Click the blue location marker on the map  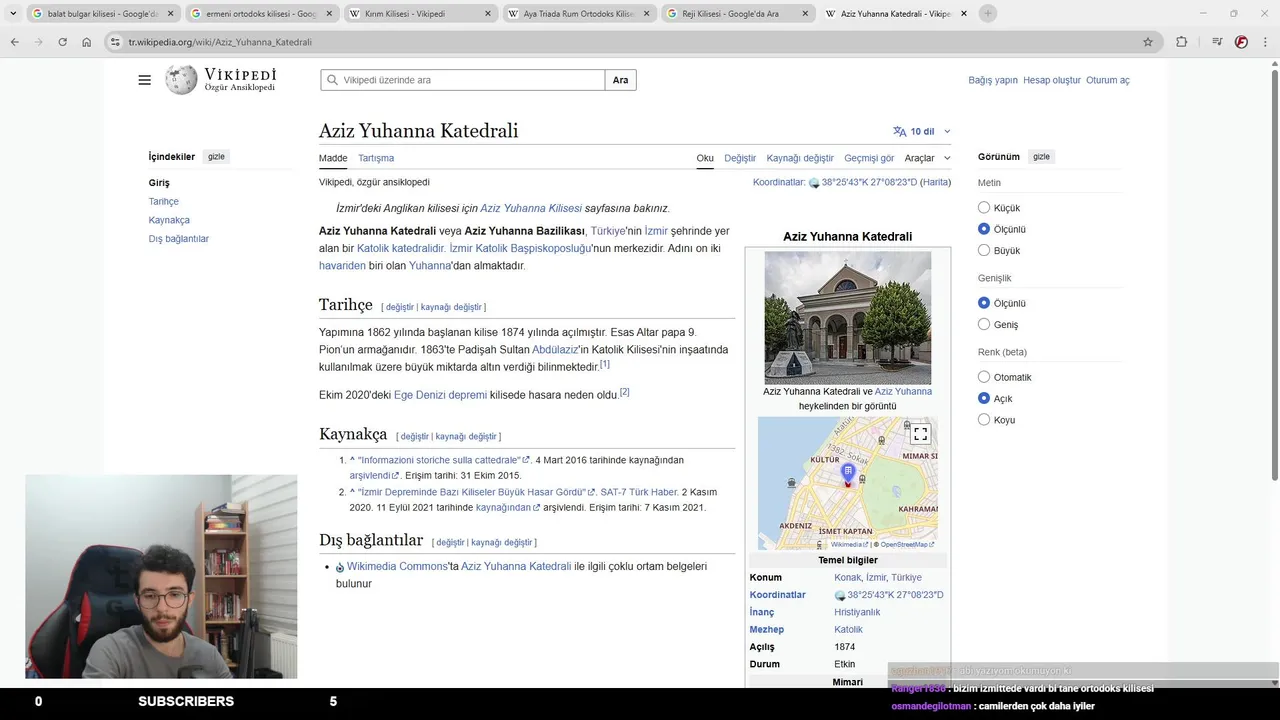(x=848, y=474)
